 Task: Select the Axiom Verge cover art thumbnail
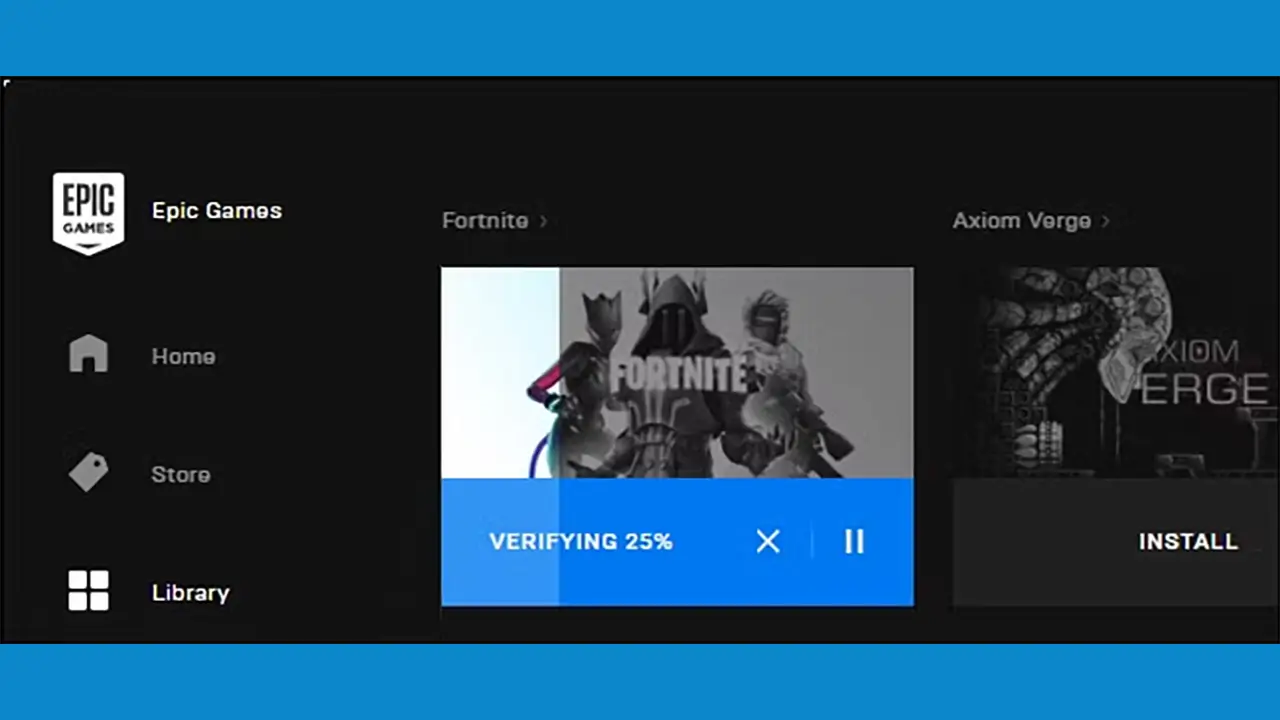pos(1116,372)
